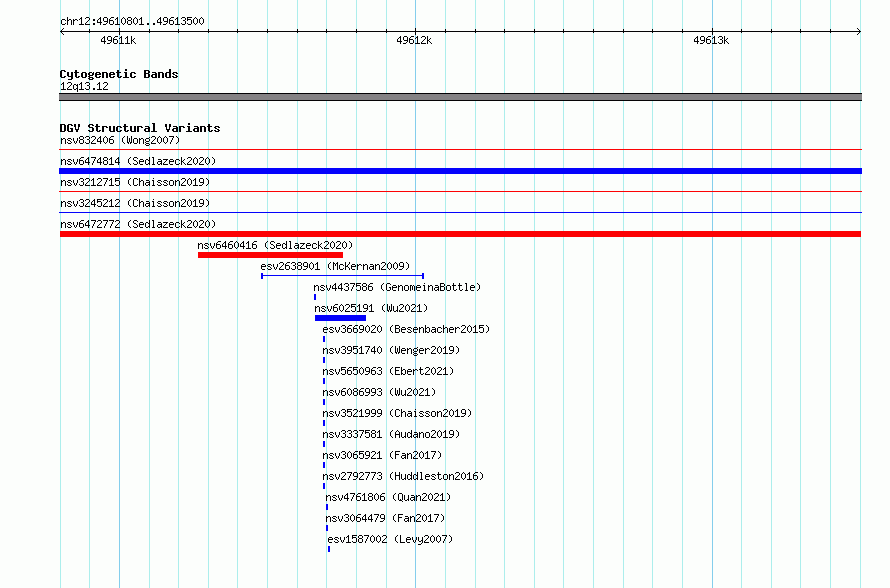This screenshot has width=890, height=588.
Task: Click the DGV Structural Variants track title
Action: click(x=140, y=128)
